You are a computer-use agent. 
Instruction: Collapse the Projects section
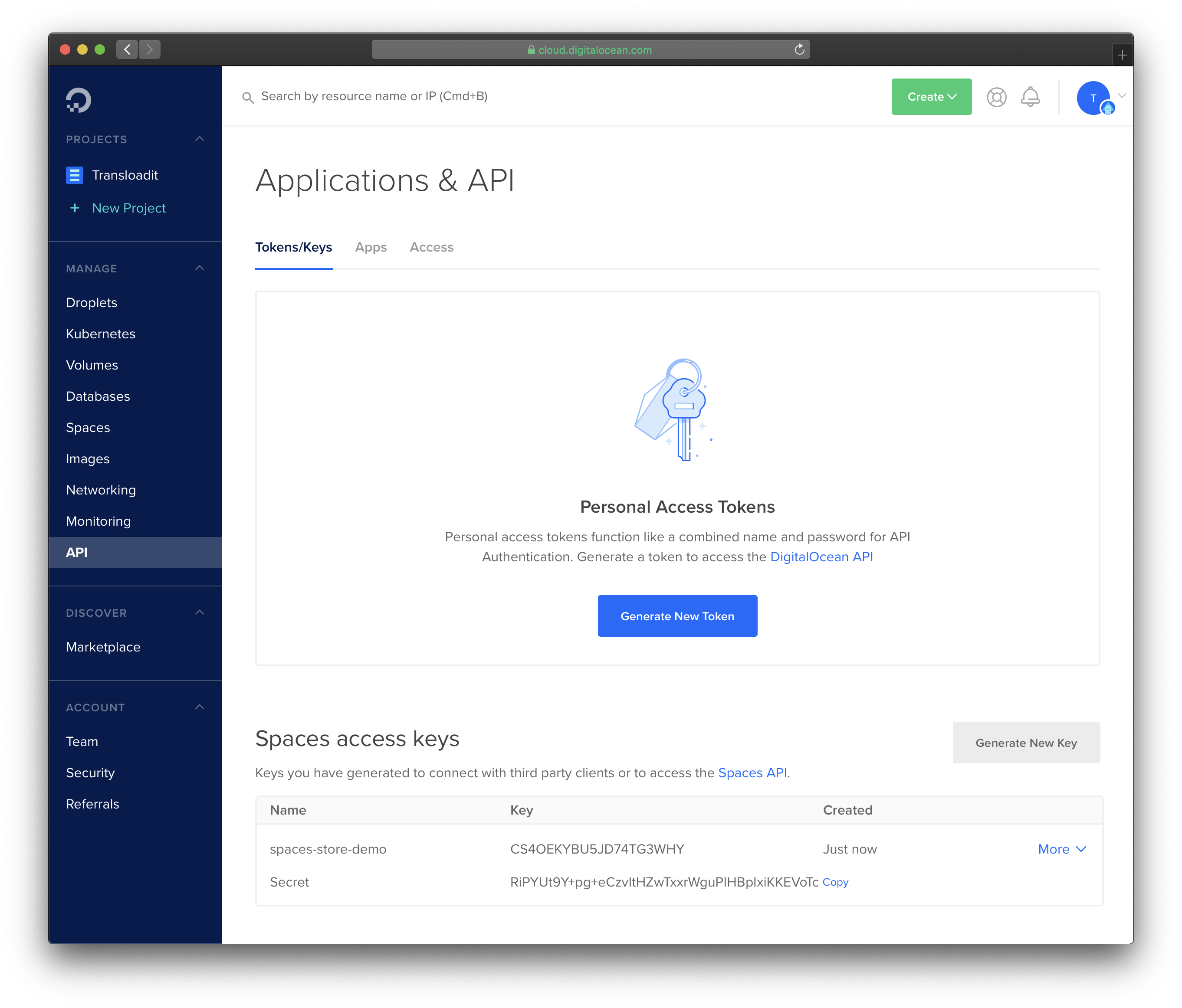coord(200,139)
